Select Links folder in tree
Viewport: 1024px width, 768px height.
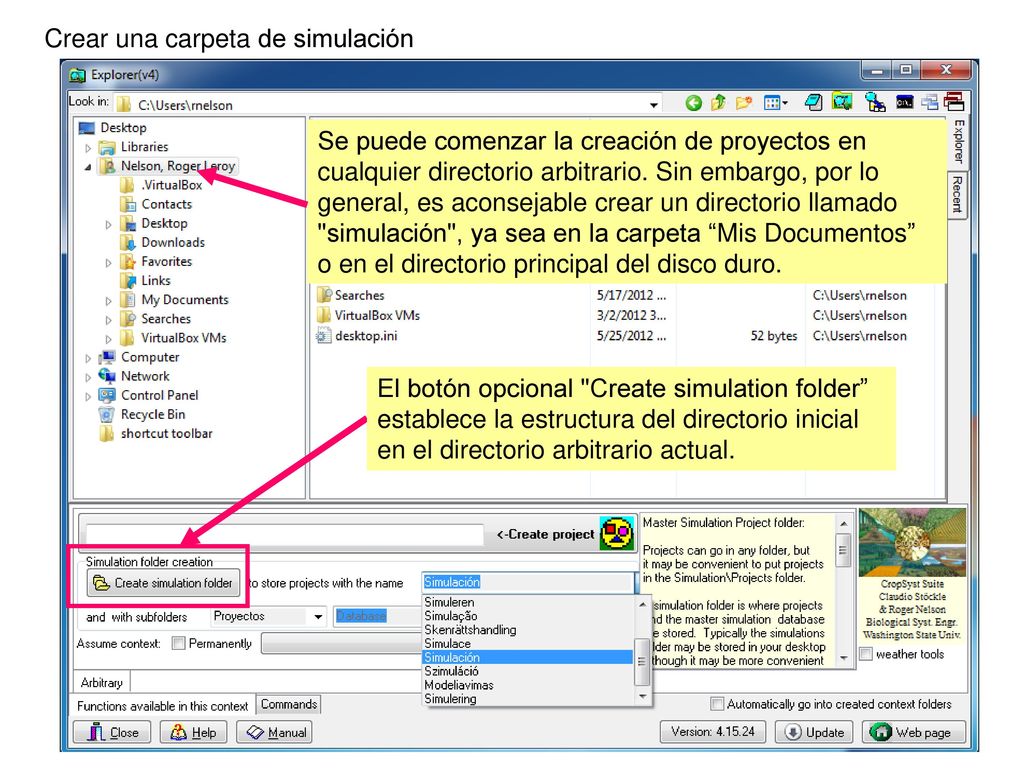click(x=156, y=281)
